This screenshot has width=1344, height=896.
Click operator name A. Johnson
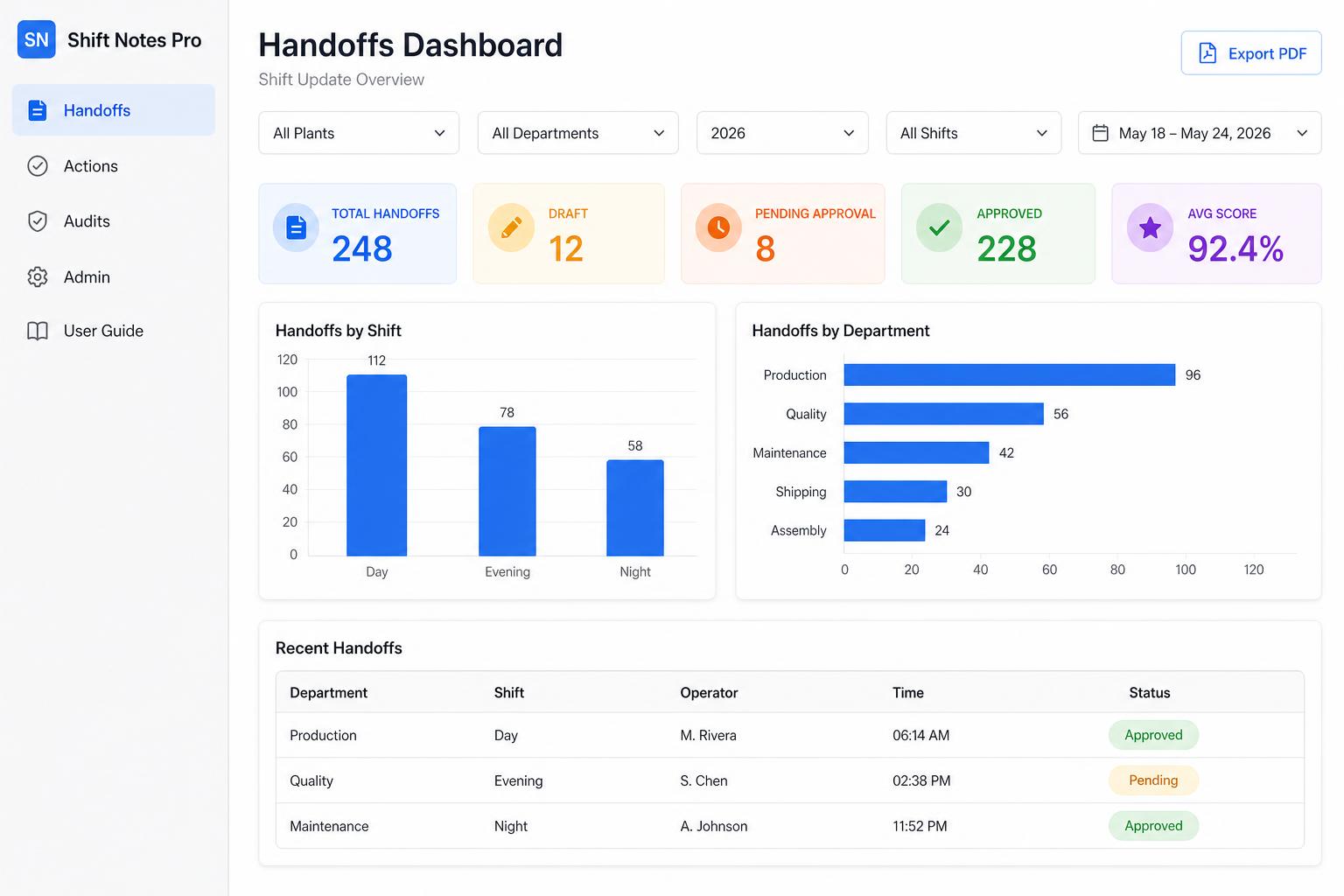(714, 826)
